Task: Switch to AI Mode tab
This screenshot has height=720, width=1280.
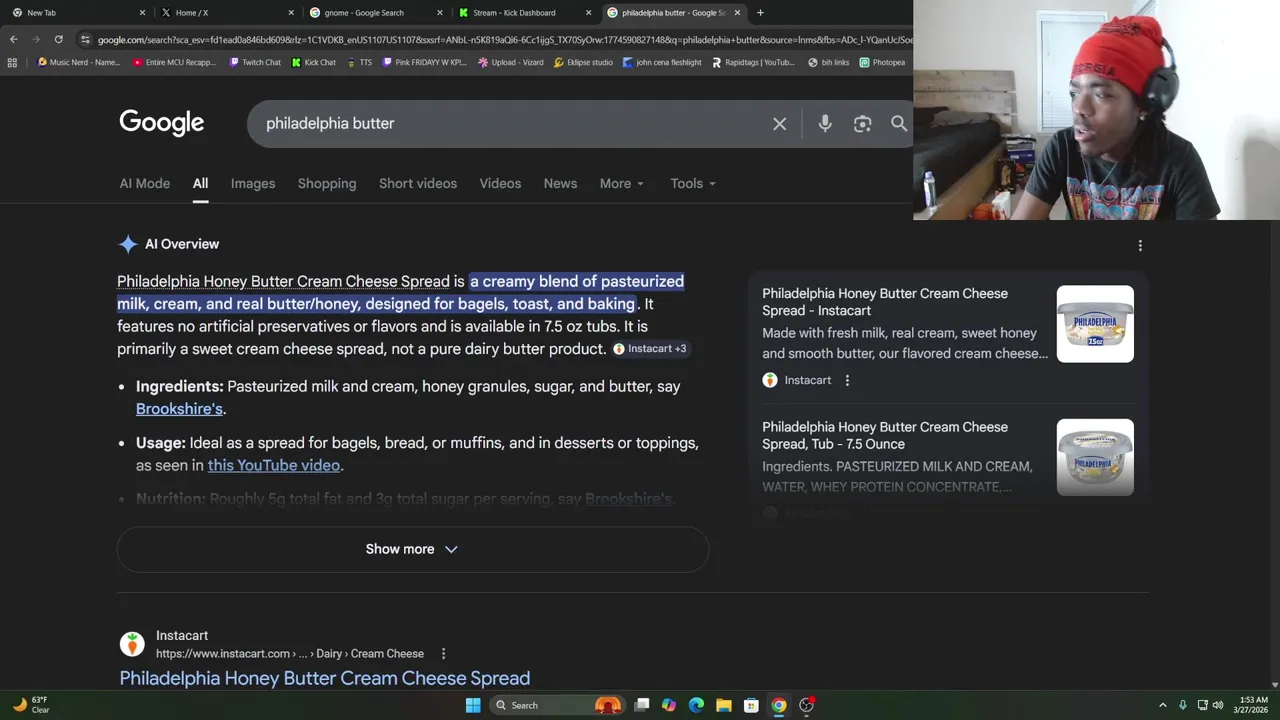Action: [145, 184]
